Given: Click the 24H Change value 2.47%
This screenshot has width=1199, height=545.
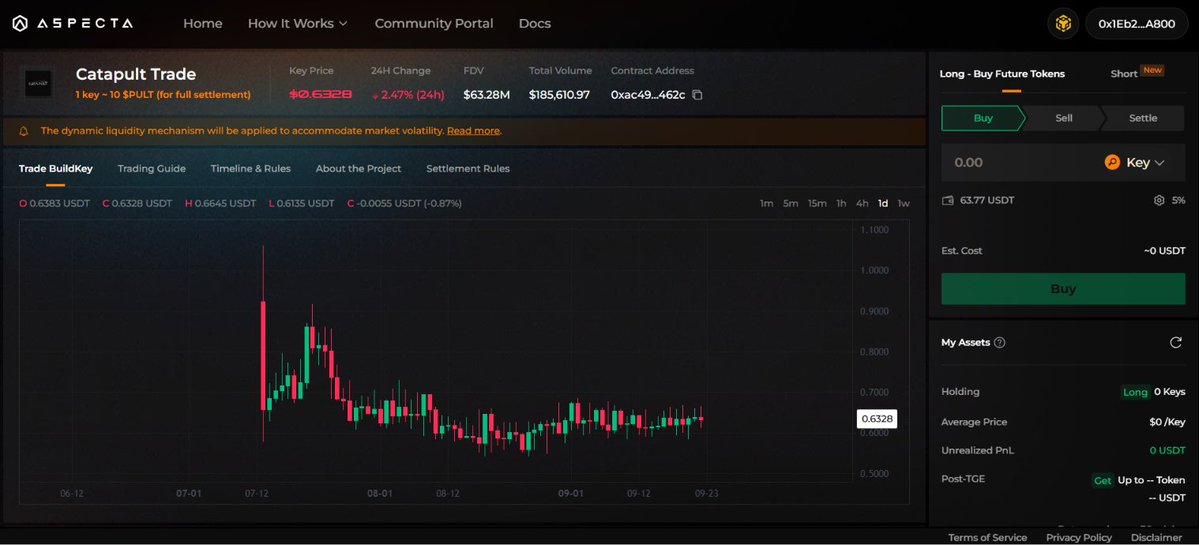Looking at the screenshot, I should pos(407,95).
